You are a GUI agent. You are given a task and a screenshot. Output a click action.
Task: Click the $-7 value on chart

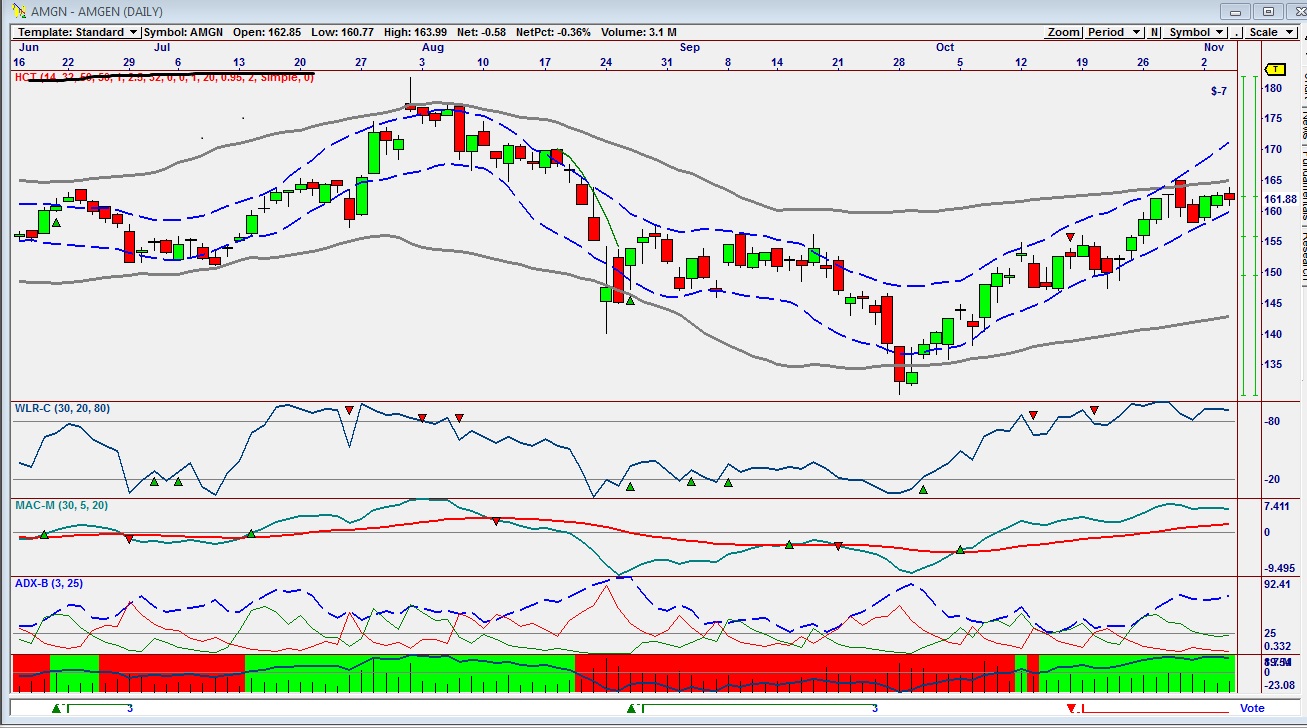(1218, 91)
